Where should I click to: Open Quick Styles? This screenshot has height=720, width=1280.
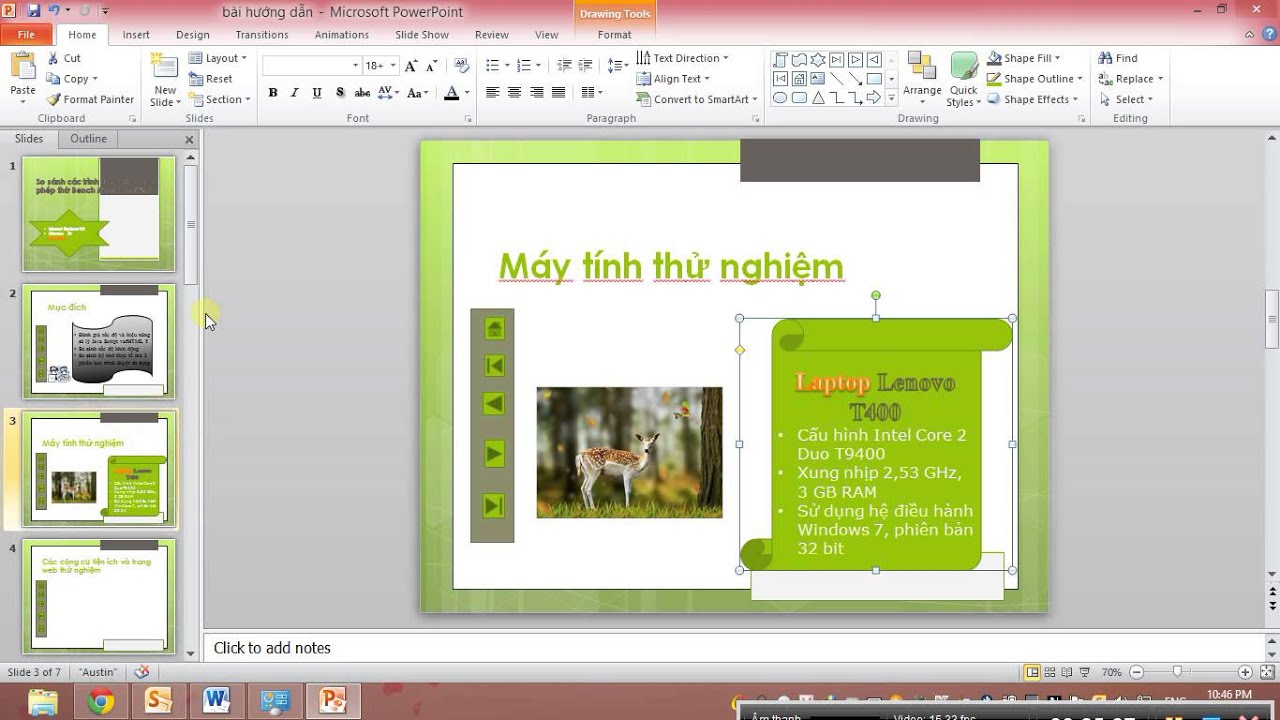[x=964, y=80]
